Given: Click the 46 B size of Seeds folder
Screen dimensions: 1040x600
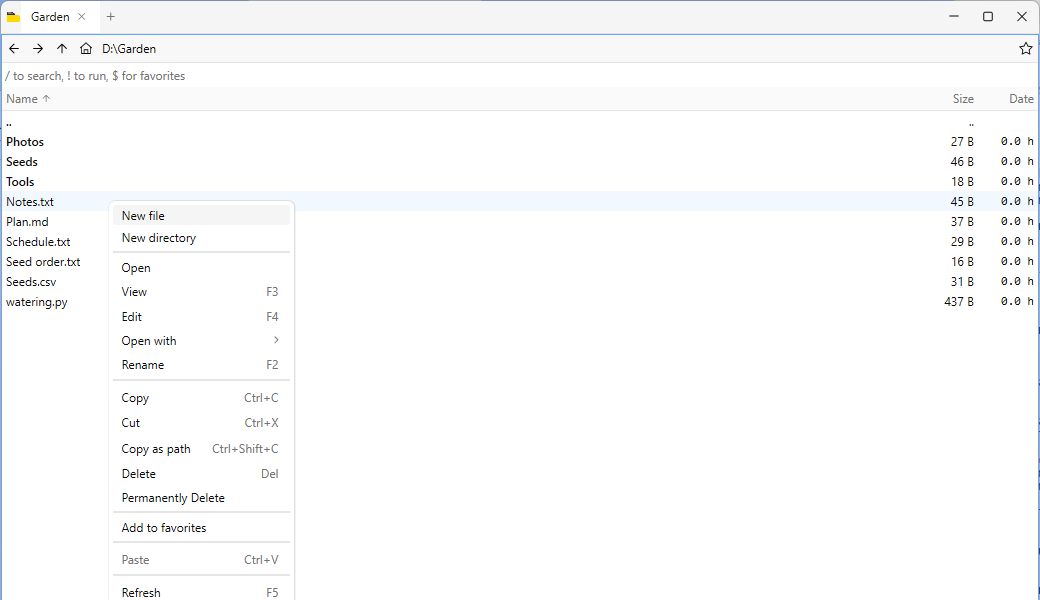Looking at the screenshot, I should pyautogui.click(x=962, y=162).
